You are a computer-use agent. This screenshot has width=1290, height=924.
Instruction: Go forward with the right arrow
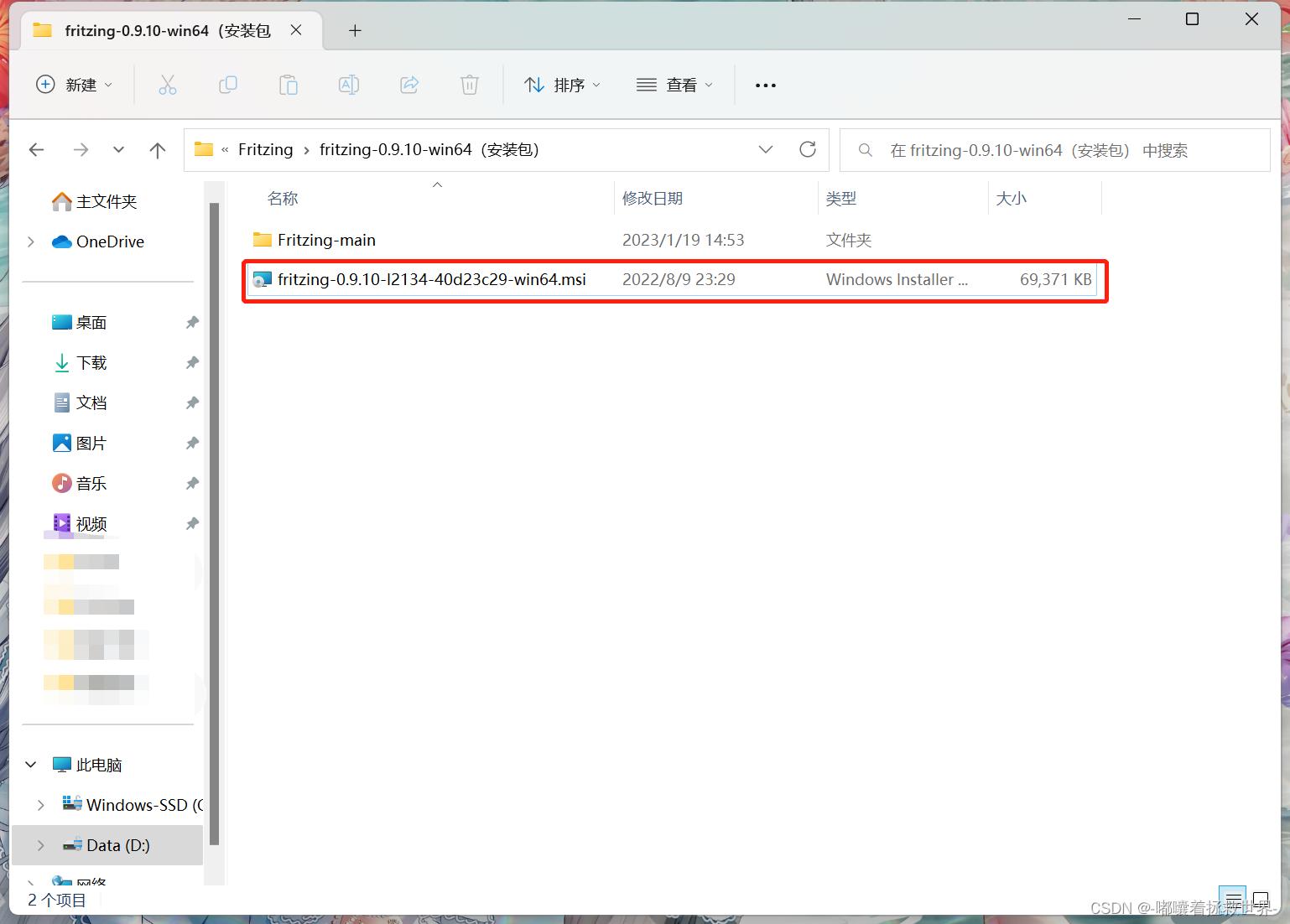coord(81,150)
